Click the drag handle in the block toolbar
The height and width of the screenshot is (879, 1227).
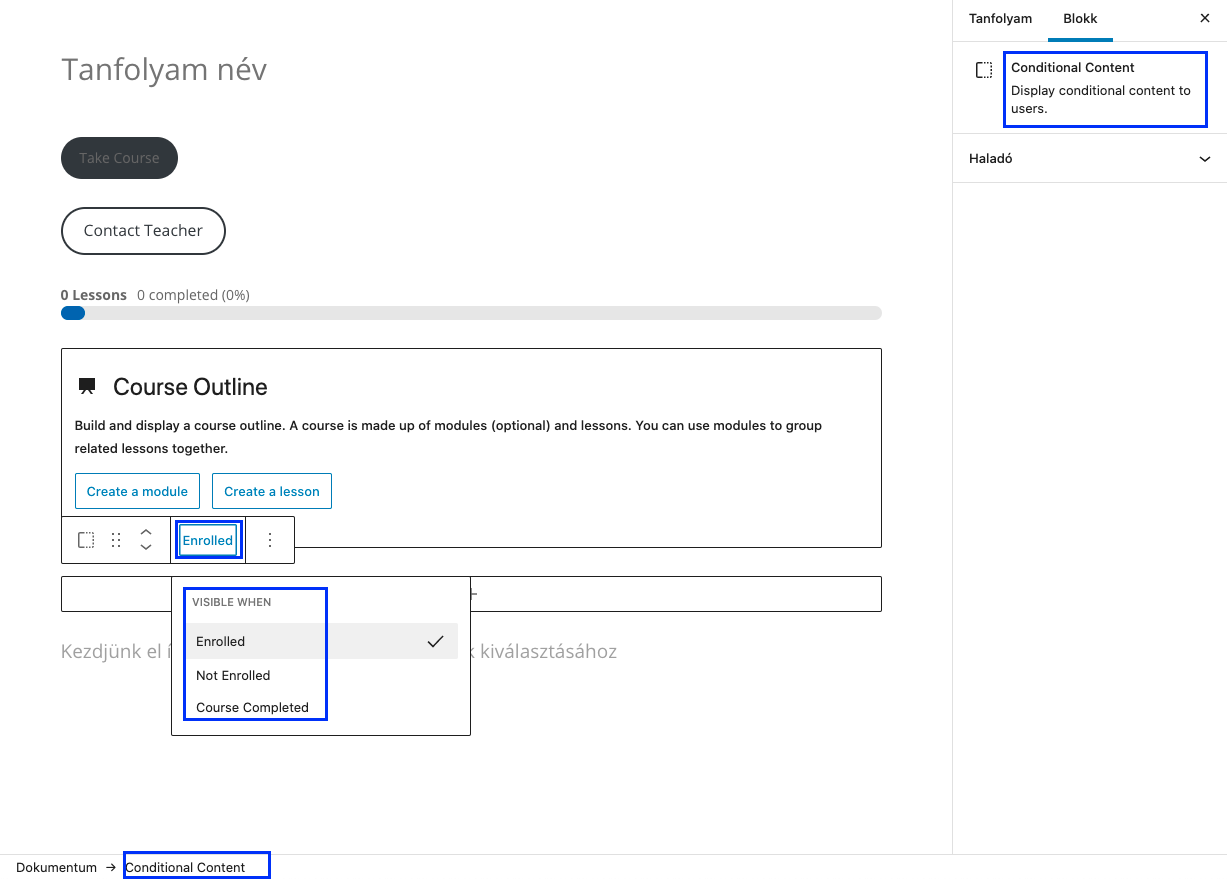(116, 539)
